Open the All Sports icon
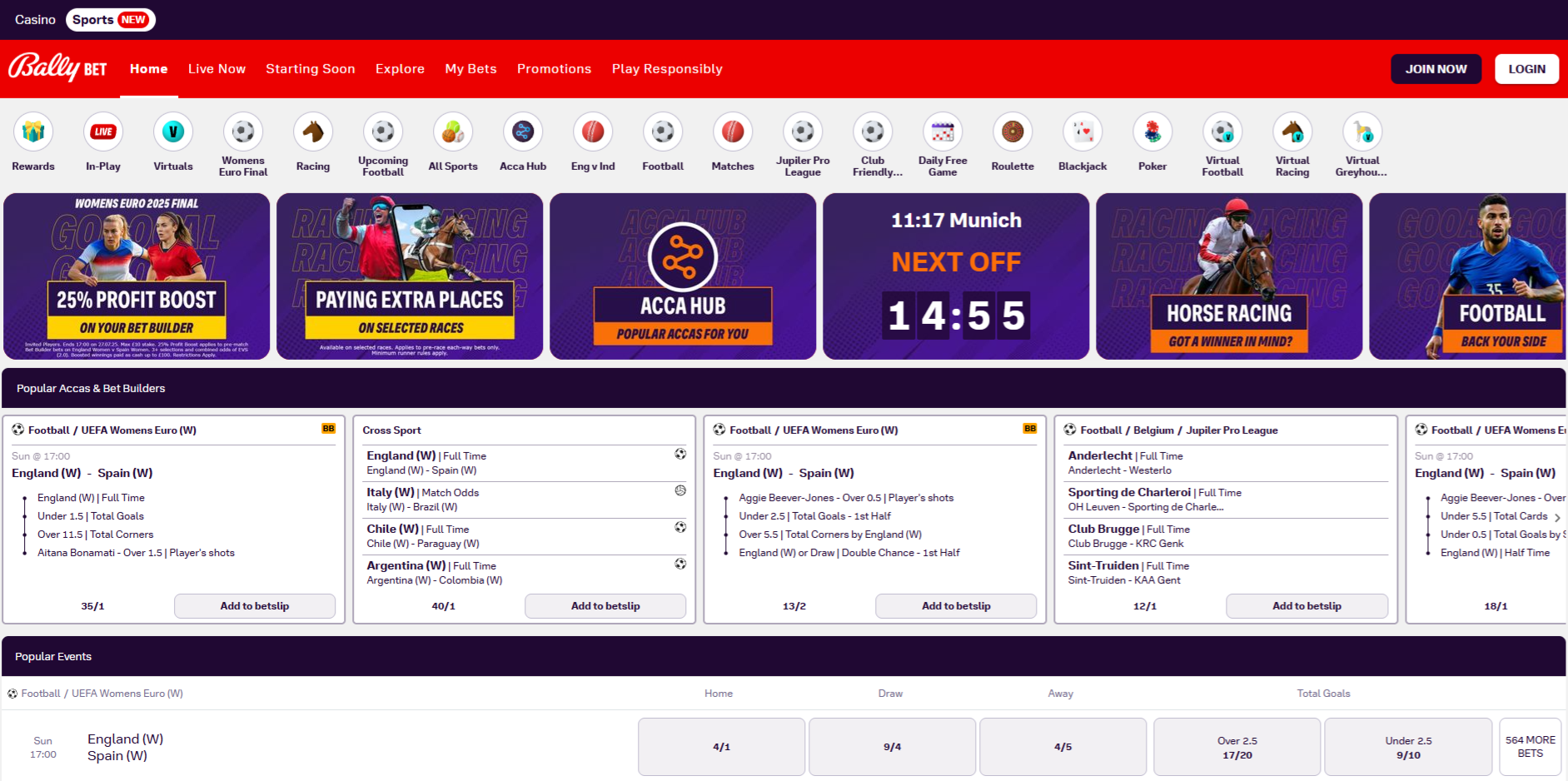1568x781 pixels. 453,132
